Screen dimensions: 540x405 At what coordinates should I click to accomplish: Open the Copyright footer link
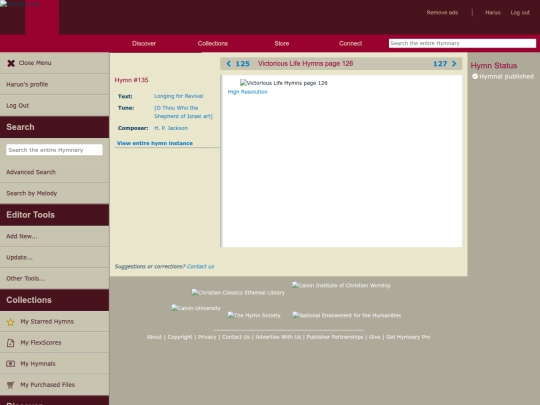click(180, 337)
